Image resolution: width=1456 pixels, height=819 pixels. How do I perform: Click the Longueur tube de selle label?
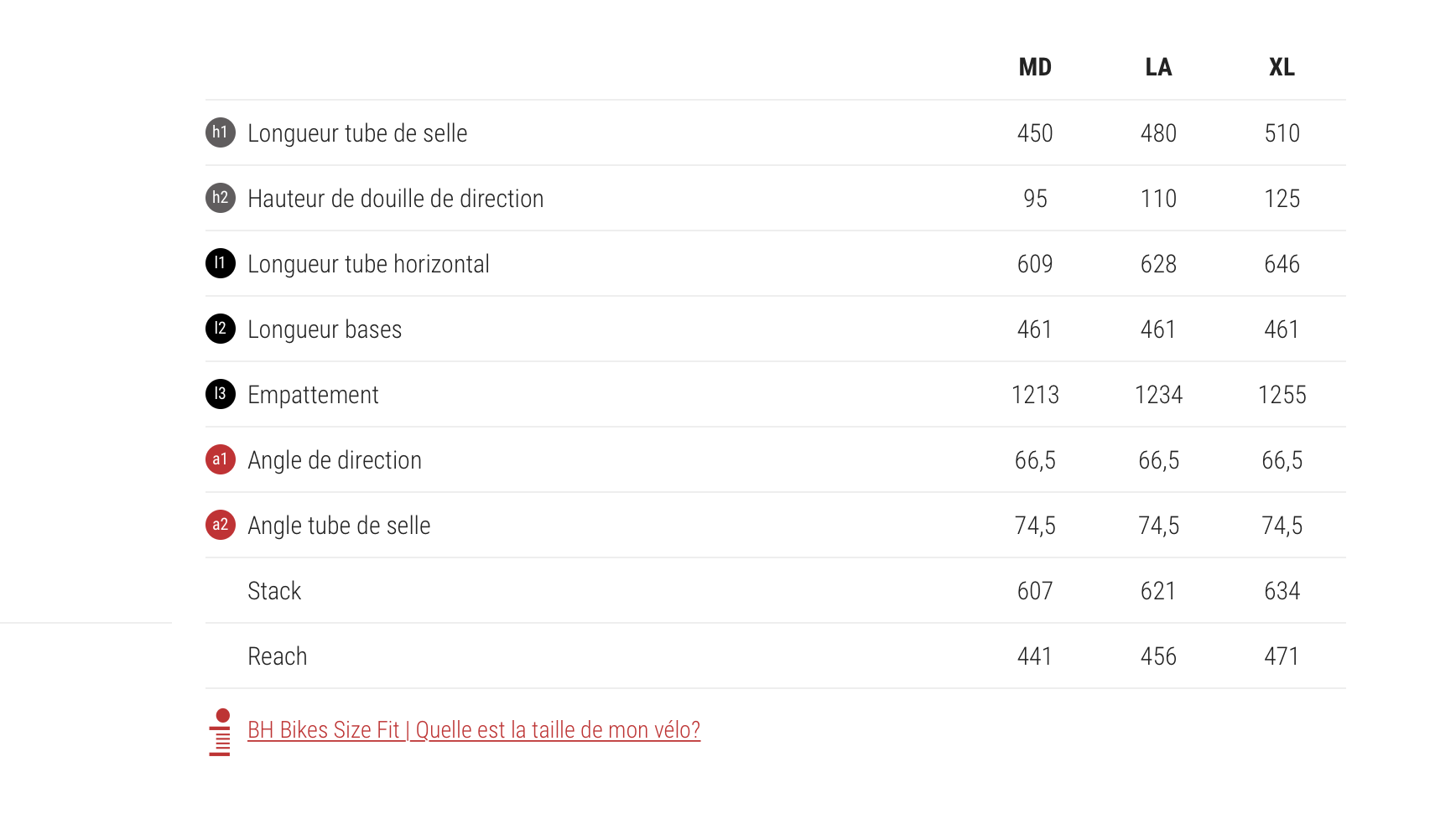pyautogui.click(x=357, y=133)
